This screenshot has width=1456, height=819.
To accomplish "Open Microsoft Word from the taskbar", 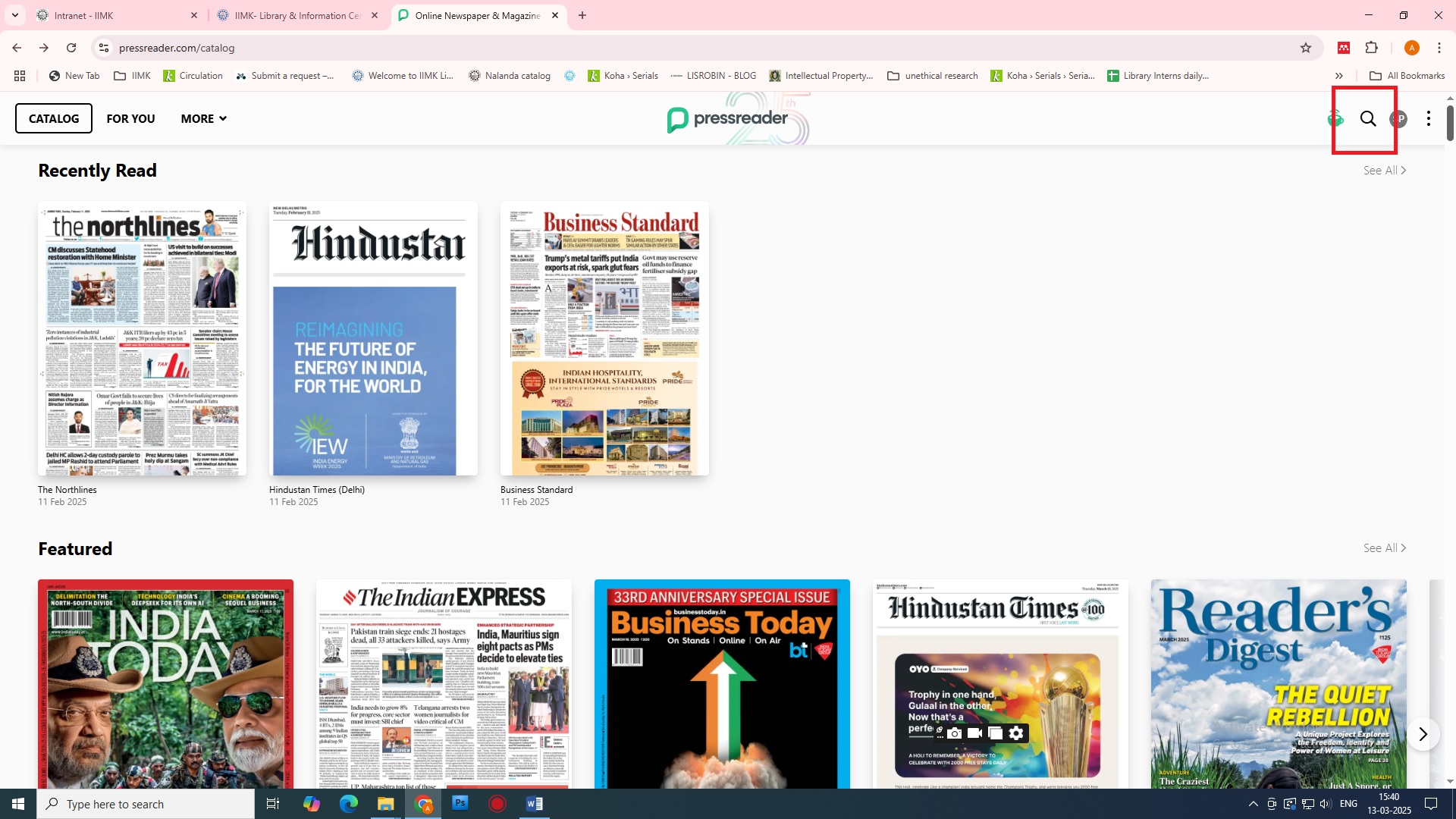I will pyautogui.click(x=534, y=804).
